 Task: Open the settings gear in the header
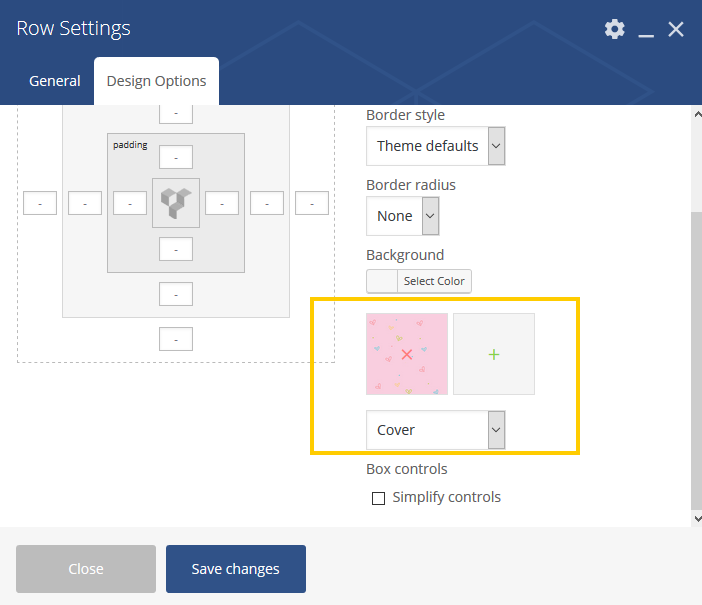pyautogui.click(x=614, y=29)
